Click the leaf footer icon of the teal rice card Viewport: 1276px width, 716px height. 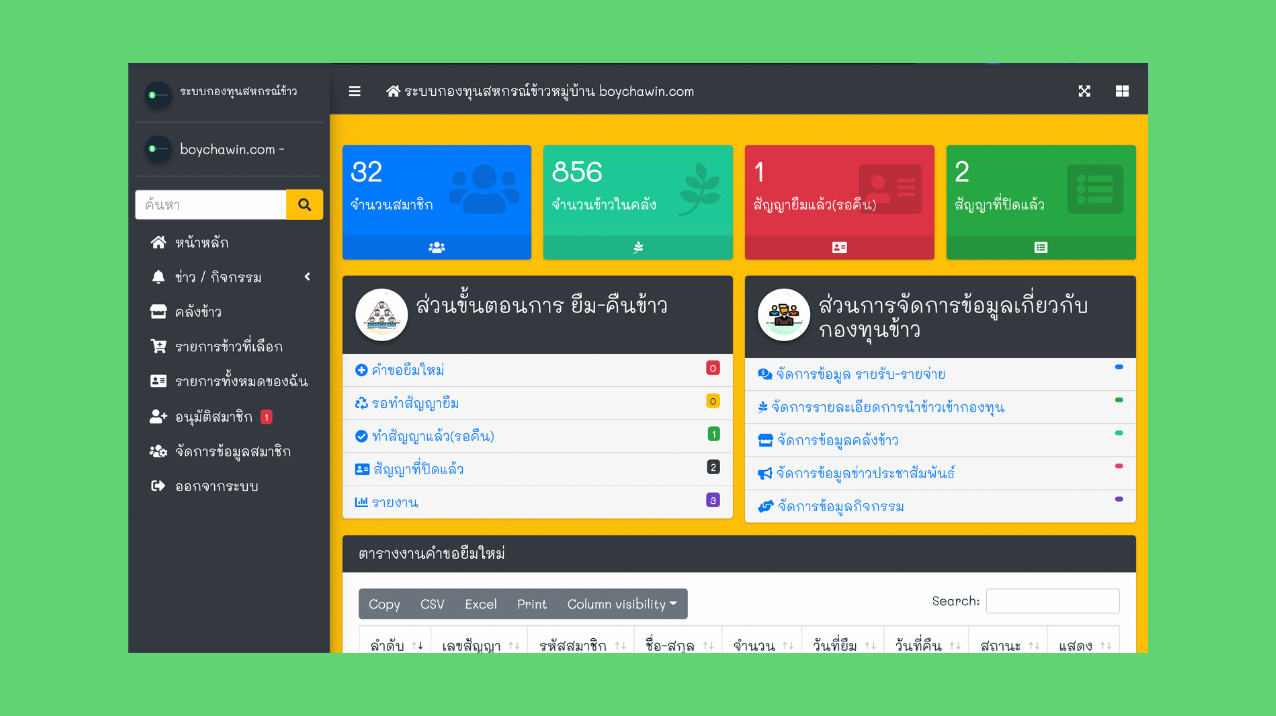click(638, 247)
